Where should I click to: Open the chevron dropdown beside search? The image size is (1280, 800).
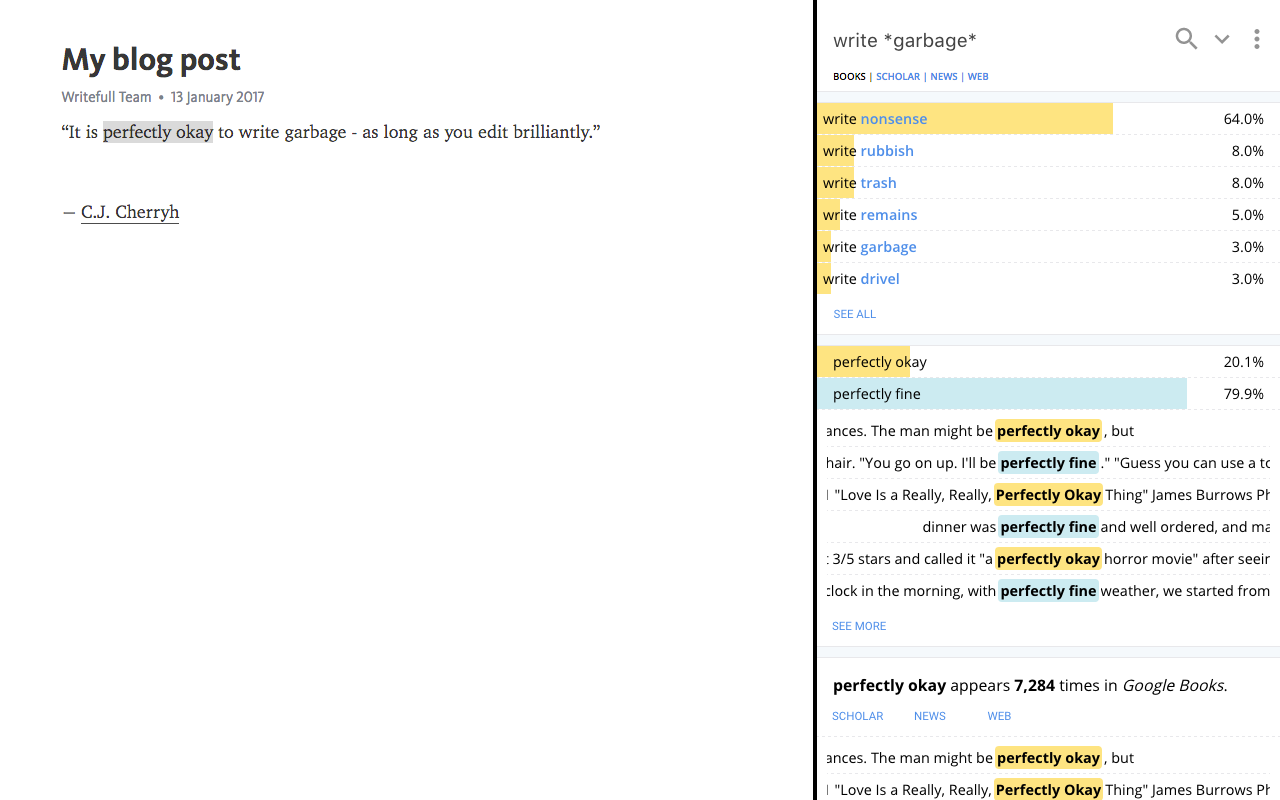tap(1222, 40)
